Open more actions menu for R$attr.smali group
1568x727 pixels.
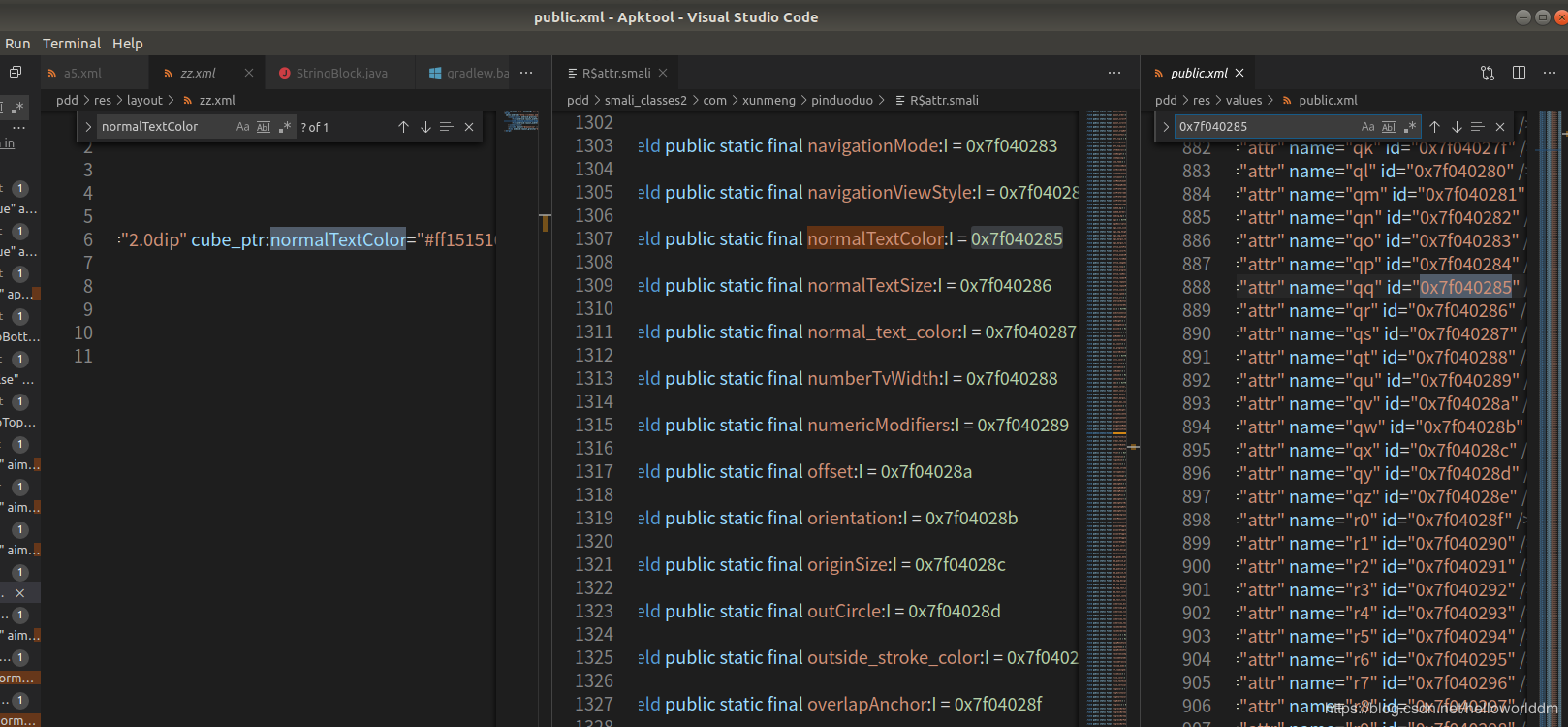pyautogui.click(x=1114, y=73)
